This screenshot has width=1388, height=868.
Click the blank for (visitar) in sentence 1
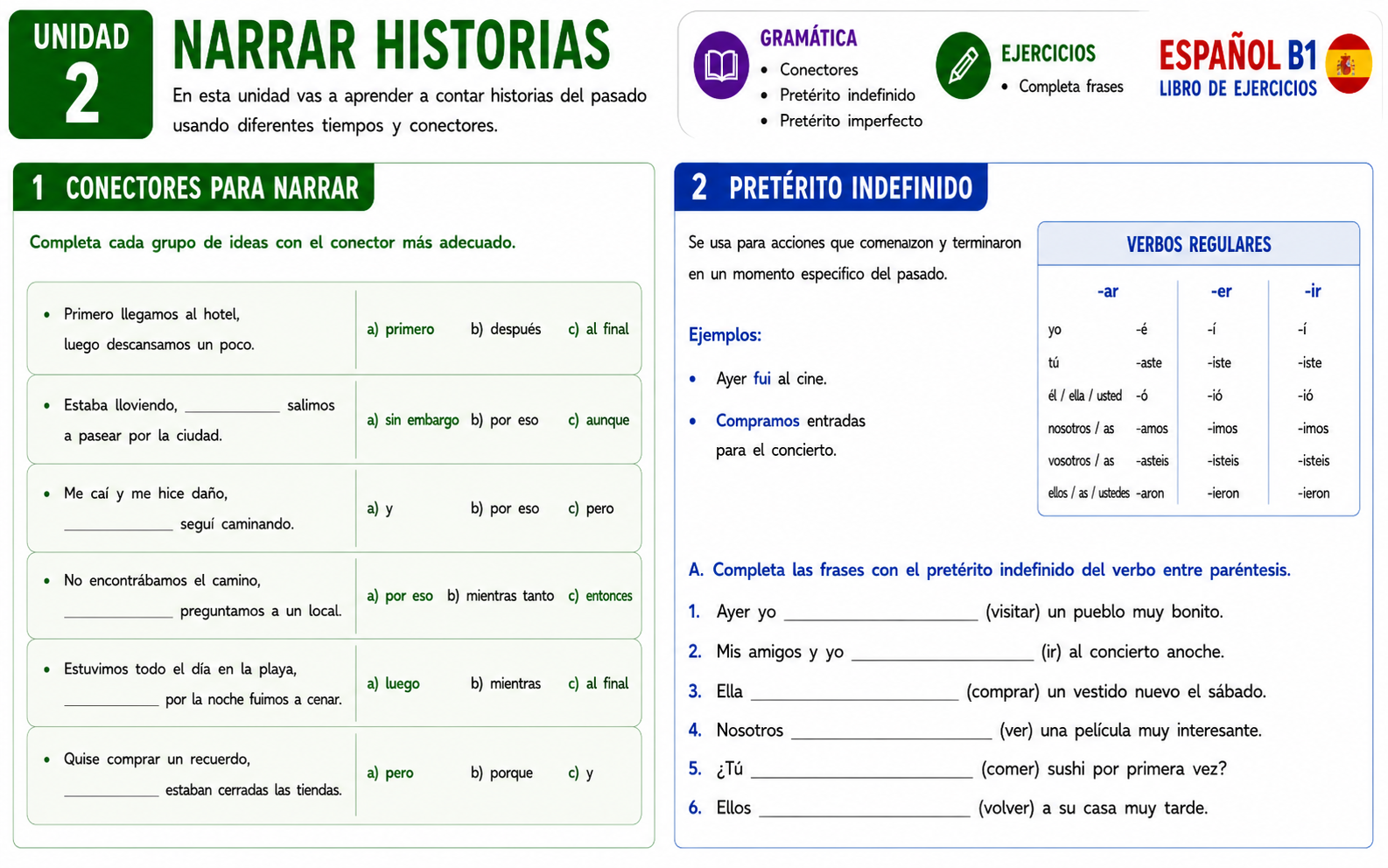coord(881,612)
